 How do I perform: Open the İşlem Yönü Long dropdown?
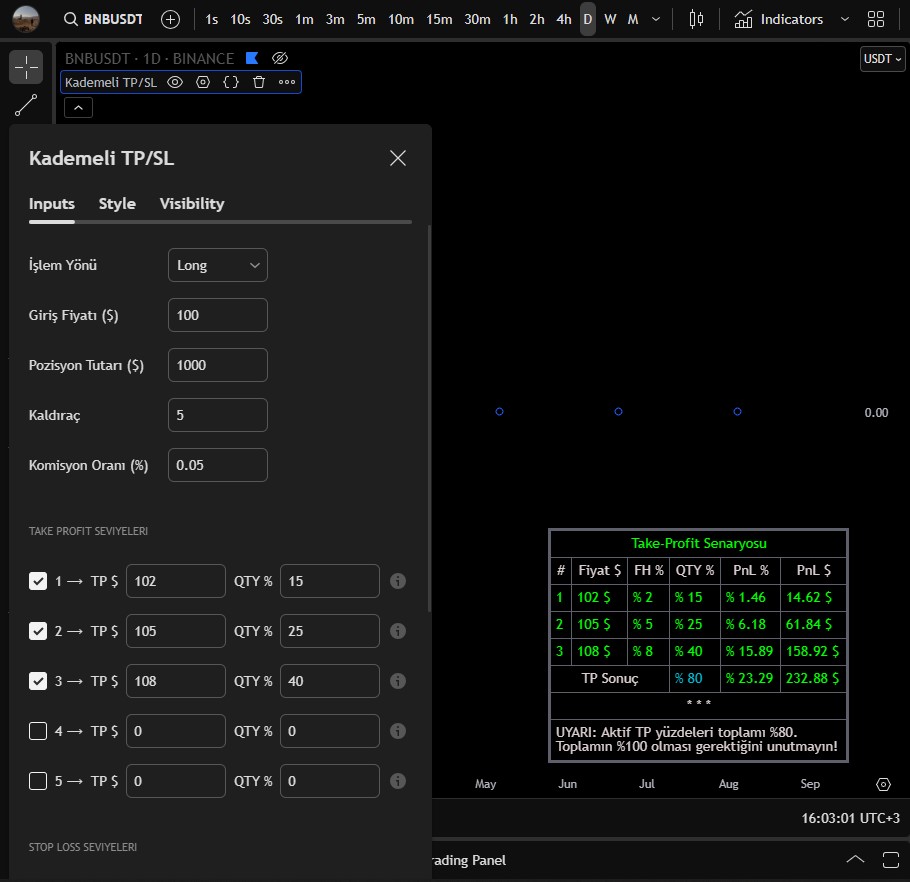point(218,265)
